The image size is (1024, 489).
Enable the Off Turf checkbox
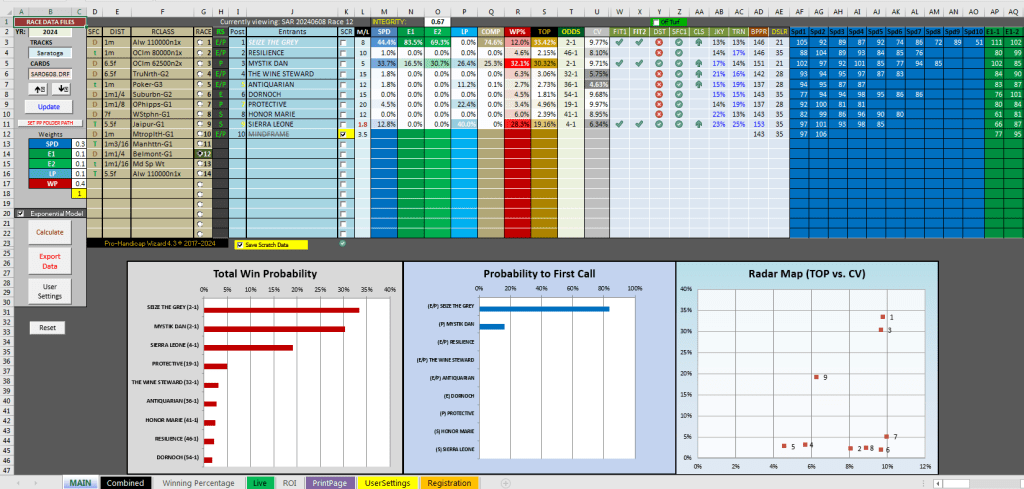[x=656, y=21]
